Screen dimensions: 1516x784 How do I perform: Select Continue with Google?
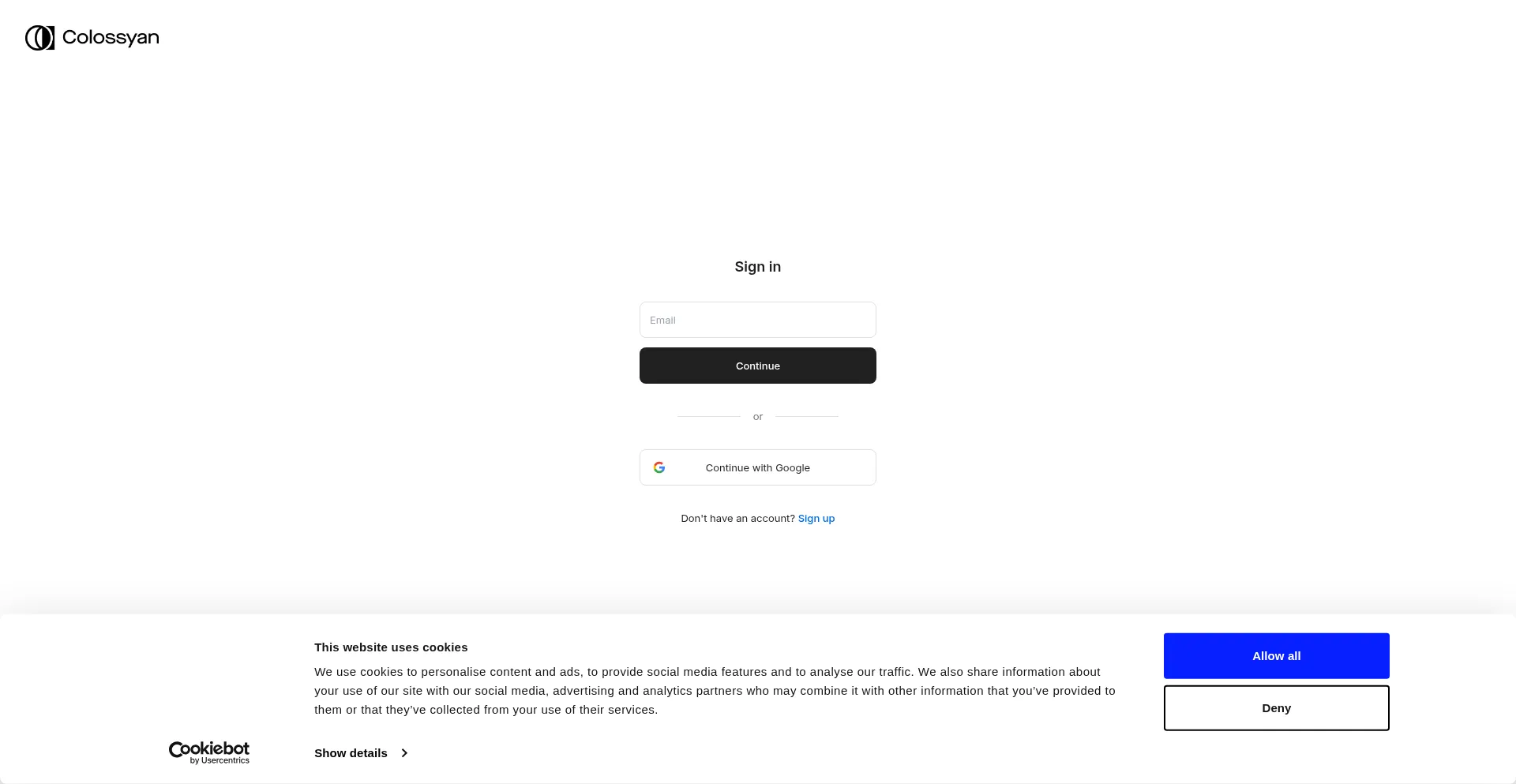(758, 467)
